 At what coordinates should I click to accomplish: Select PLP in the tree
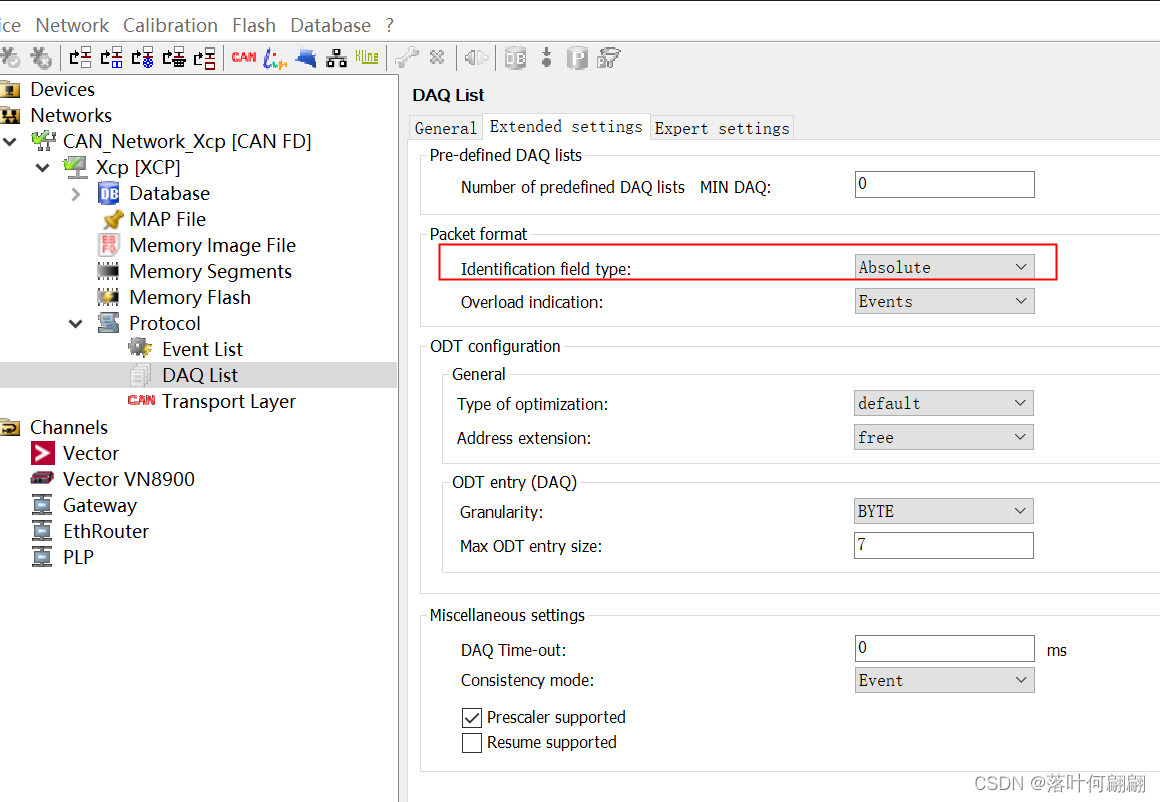coord(78,557)
